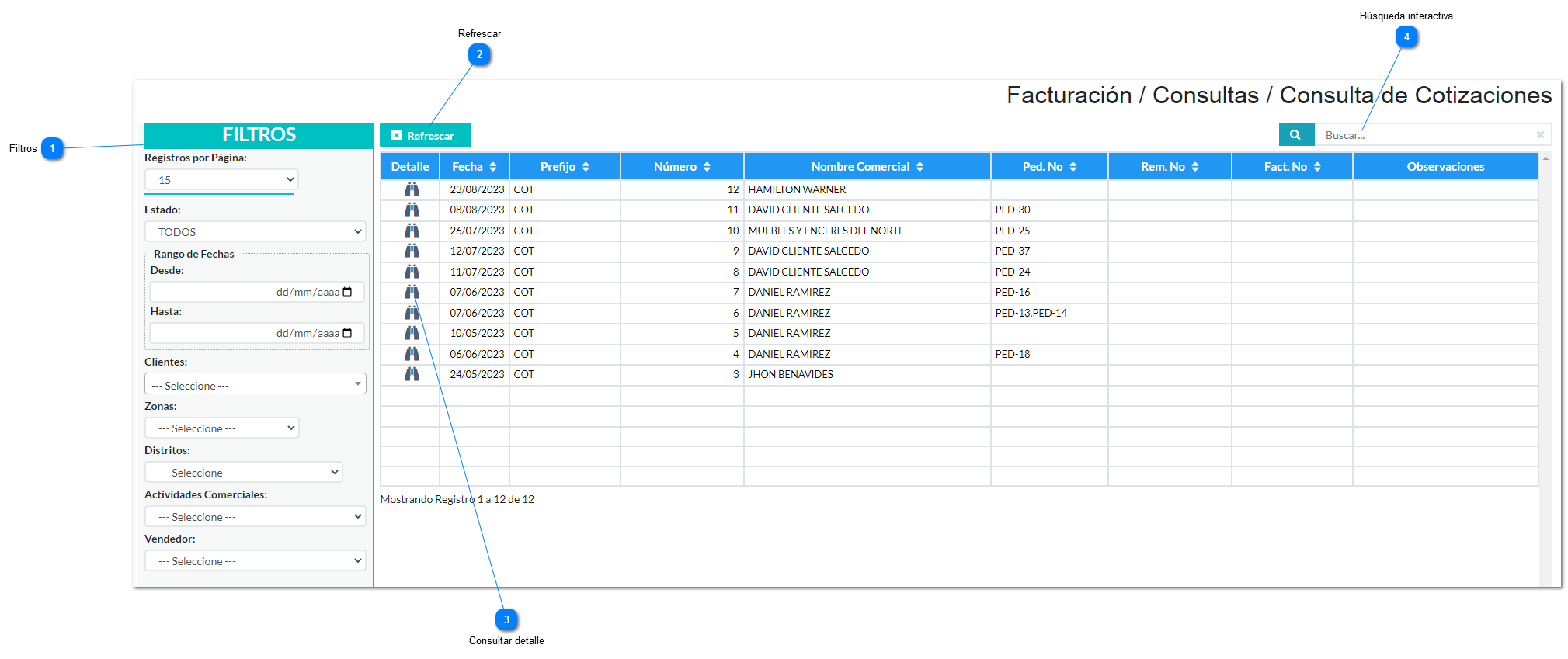Expand the Clientes selector
This screenshot has width=1568, height=659.
pos(255,384)
